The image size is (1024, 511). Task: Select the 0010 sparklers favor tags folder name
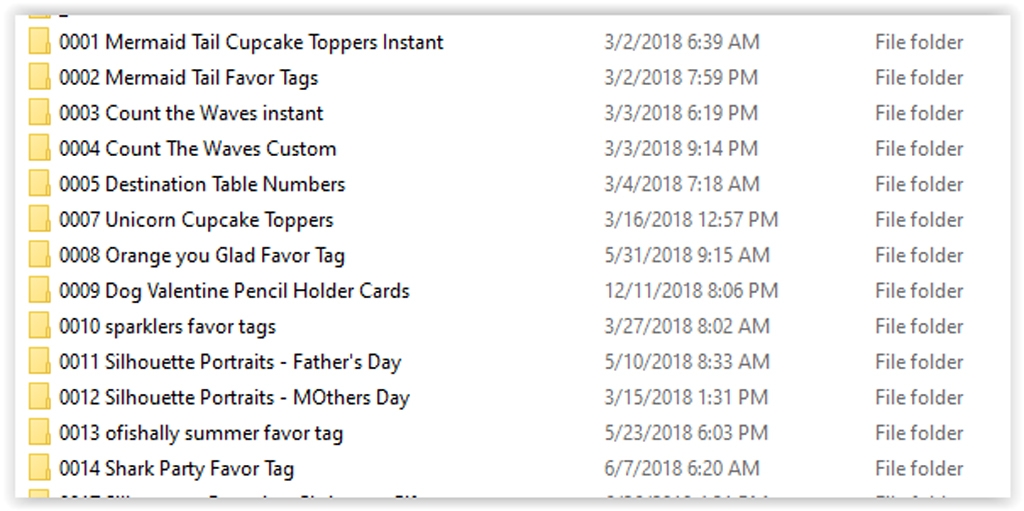coord(167,326)
